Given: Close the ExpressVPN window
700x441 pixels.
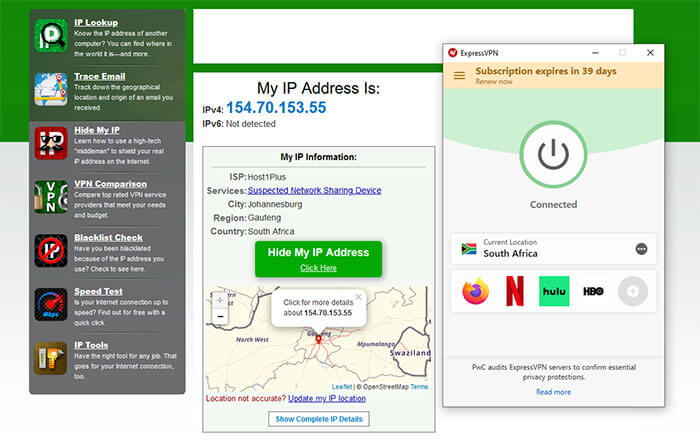Looking at the screenshot, I should click(x=650, y=53).
